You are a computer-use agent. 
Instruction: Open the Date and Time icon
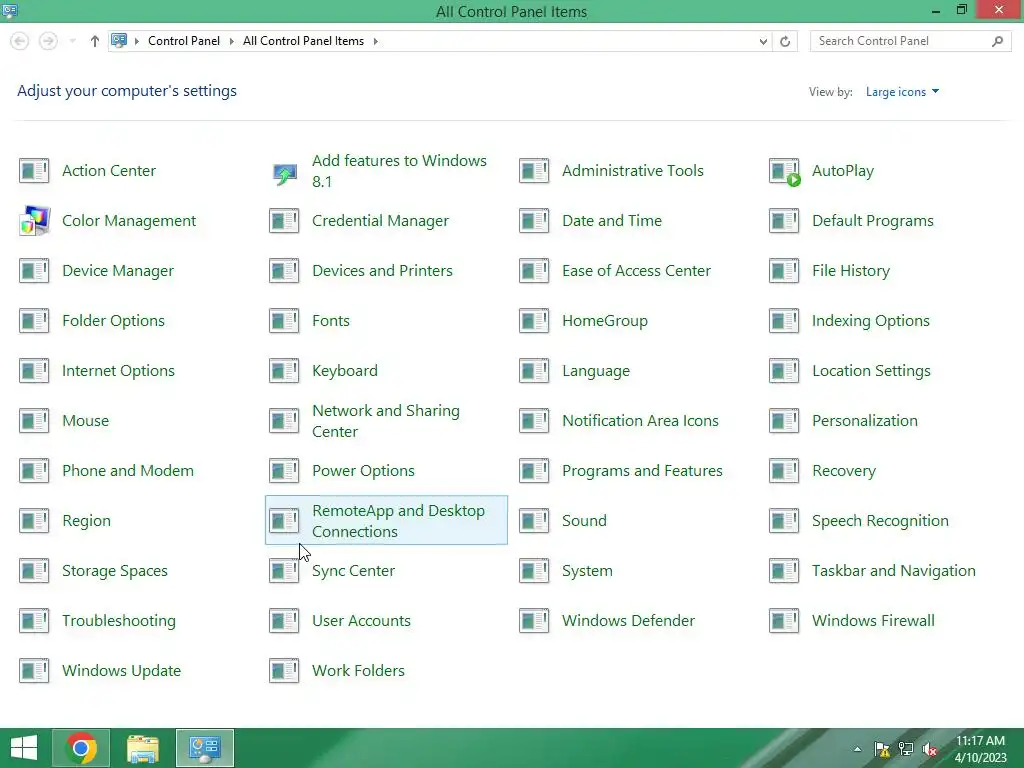pos(534,221)
